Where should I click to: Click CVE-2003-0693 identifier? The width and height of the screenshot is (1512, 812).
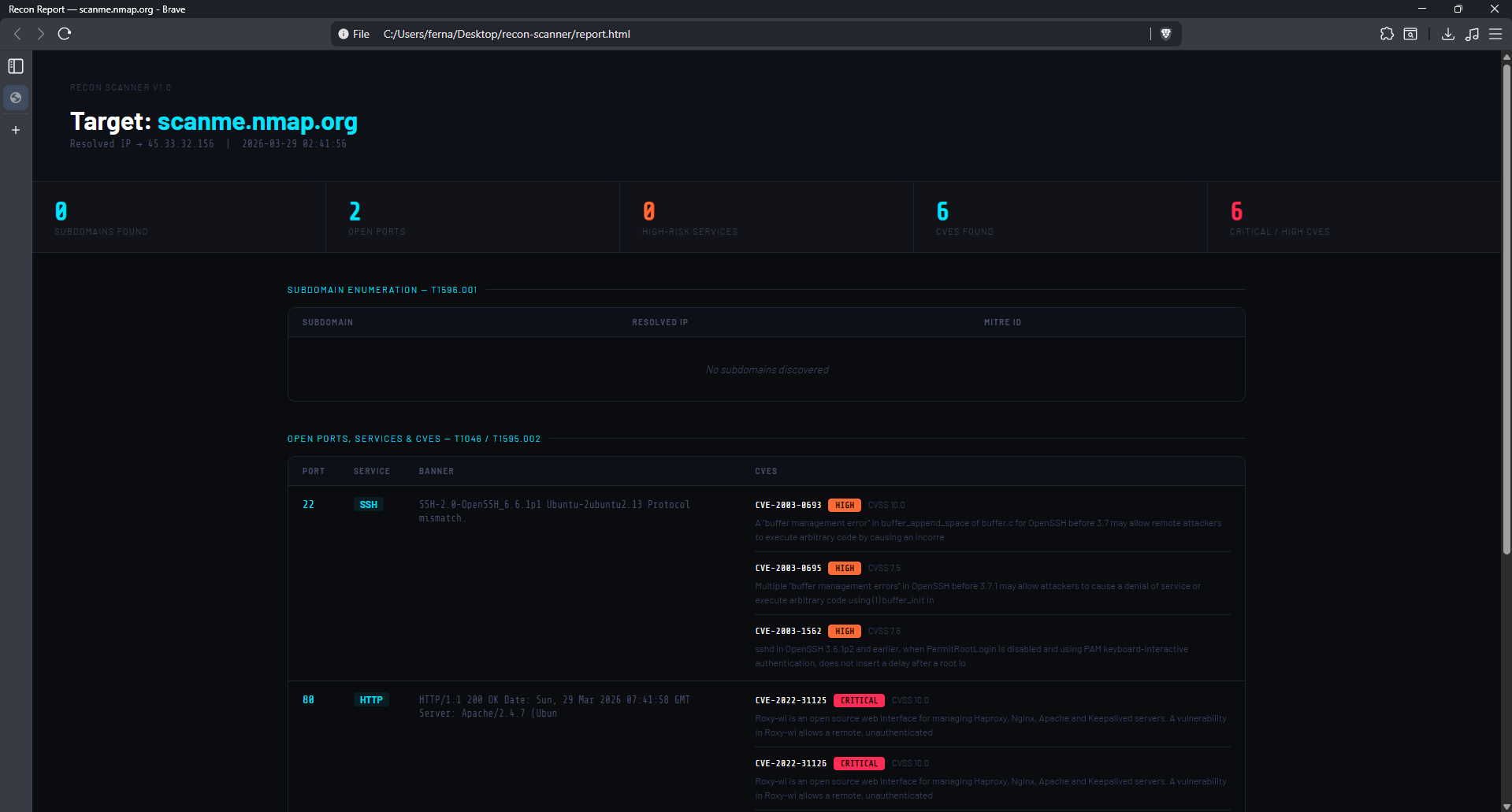coord(788,505)
